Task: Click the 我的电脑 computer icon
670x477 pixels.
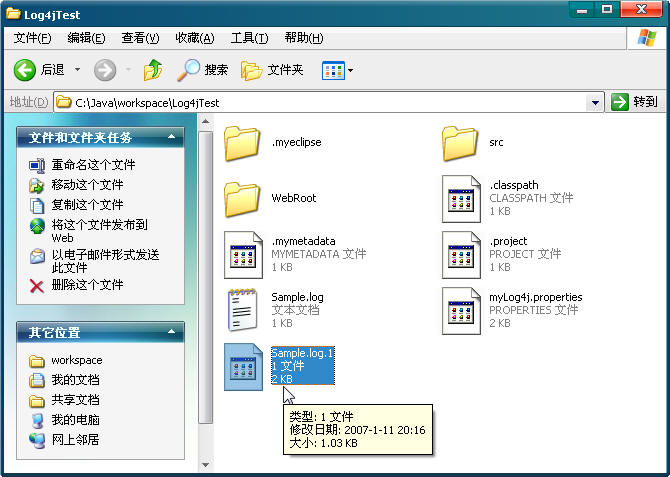Action: (37, 420)
